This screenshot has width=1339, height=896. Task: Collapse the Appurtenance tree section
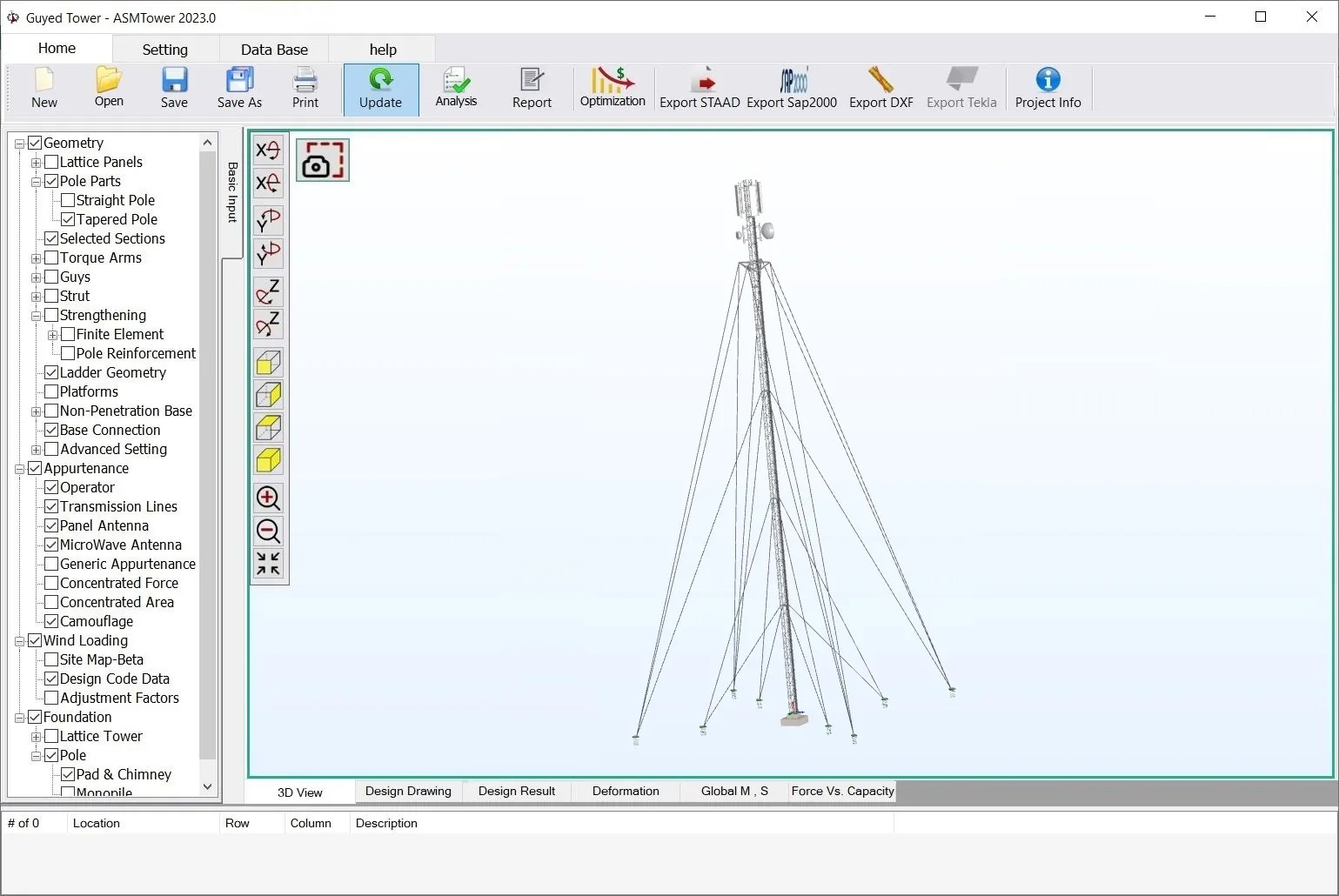[x=19, y=469]
